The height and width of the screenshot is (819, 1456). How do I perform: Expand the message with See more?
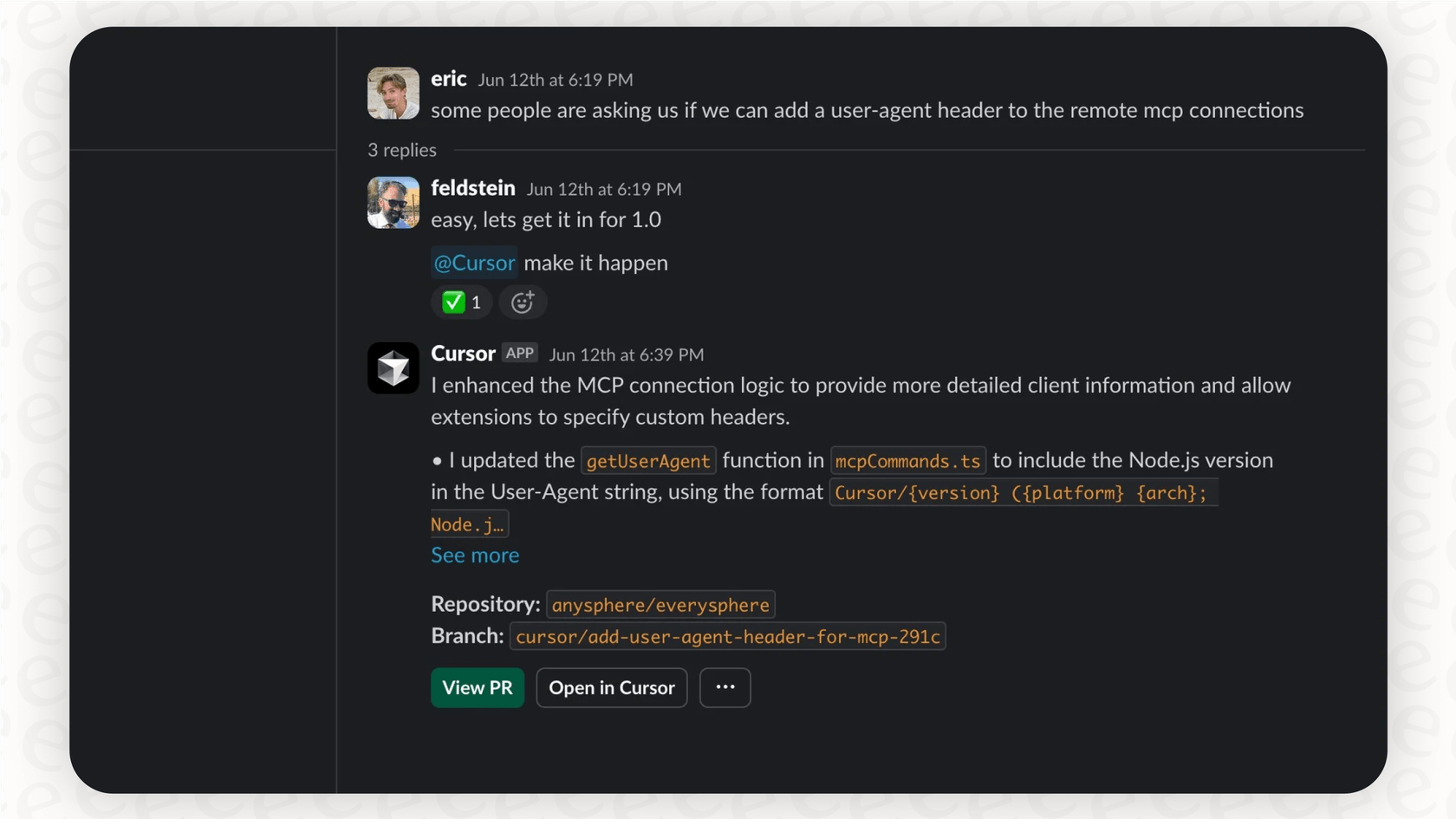click(475, 555)
